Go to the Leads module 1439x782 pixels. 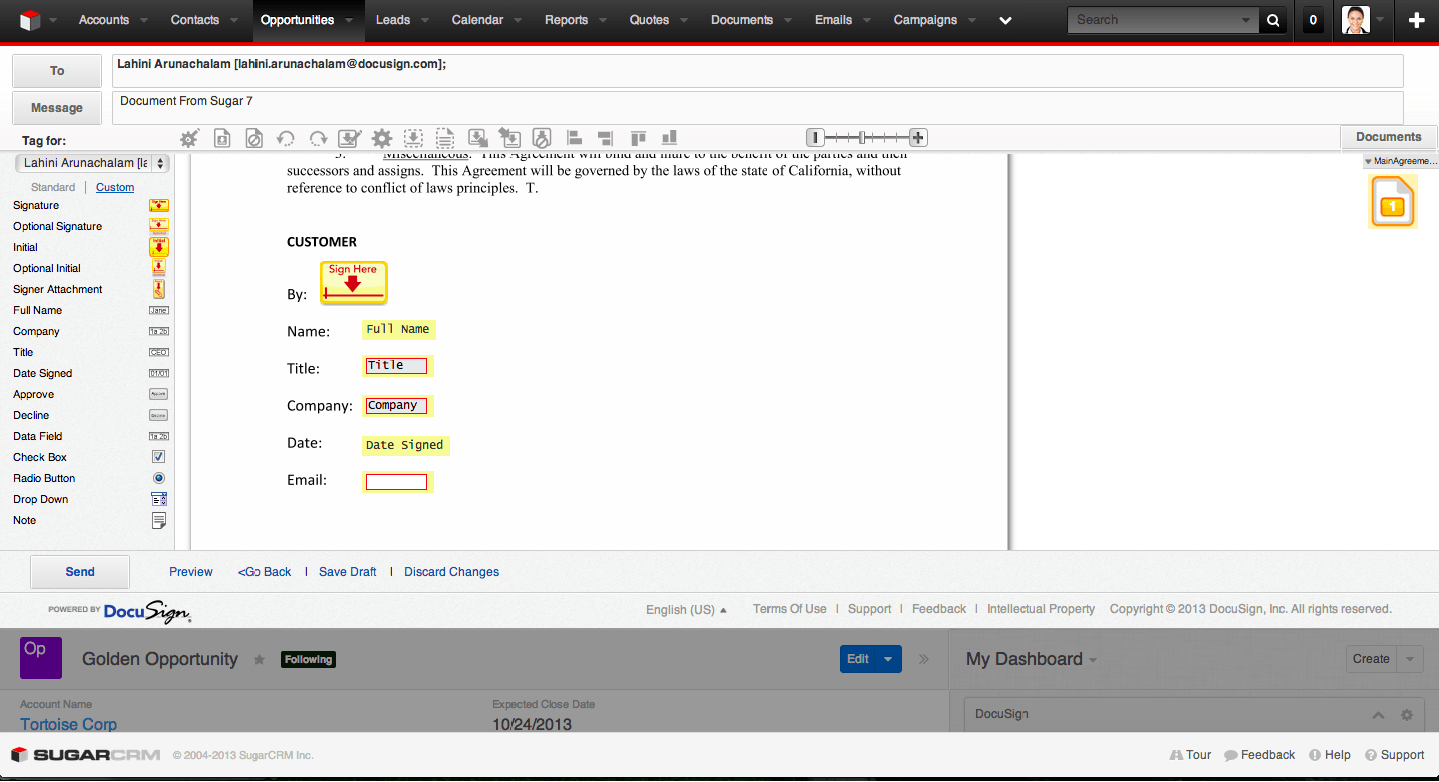point(393,20)
